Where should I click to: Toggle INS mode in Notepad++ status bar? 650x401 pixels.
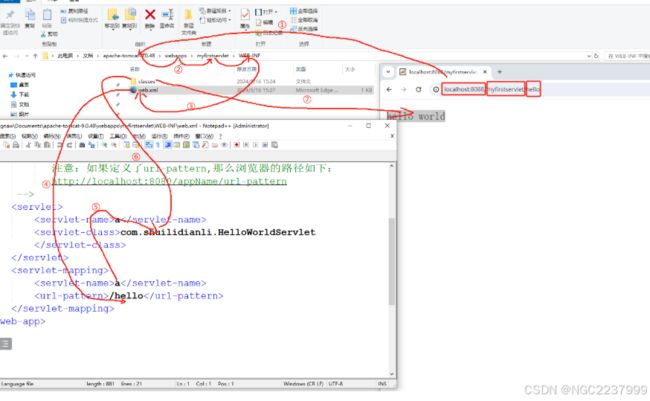[x=382, y=384]
